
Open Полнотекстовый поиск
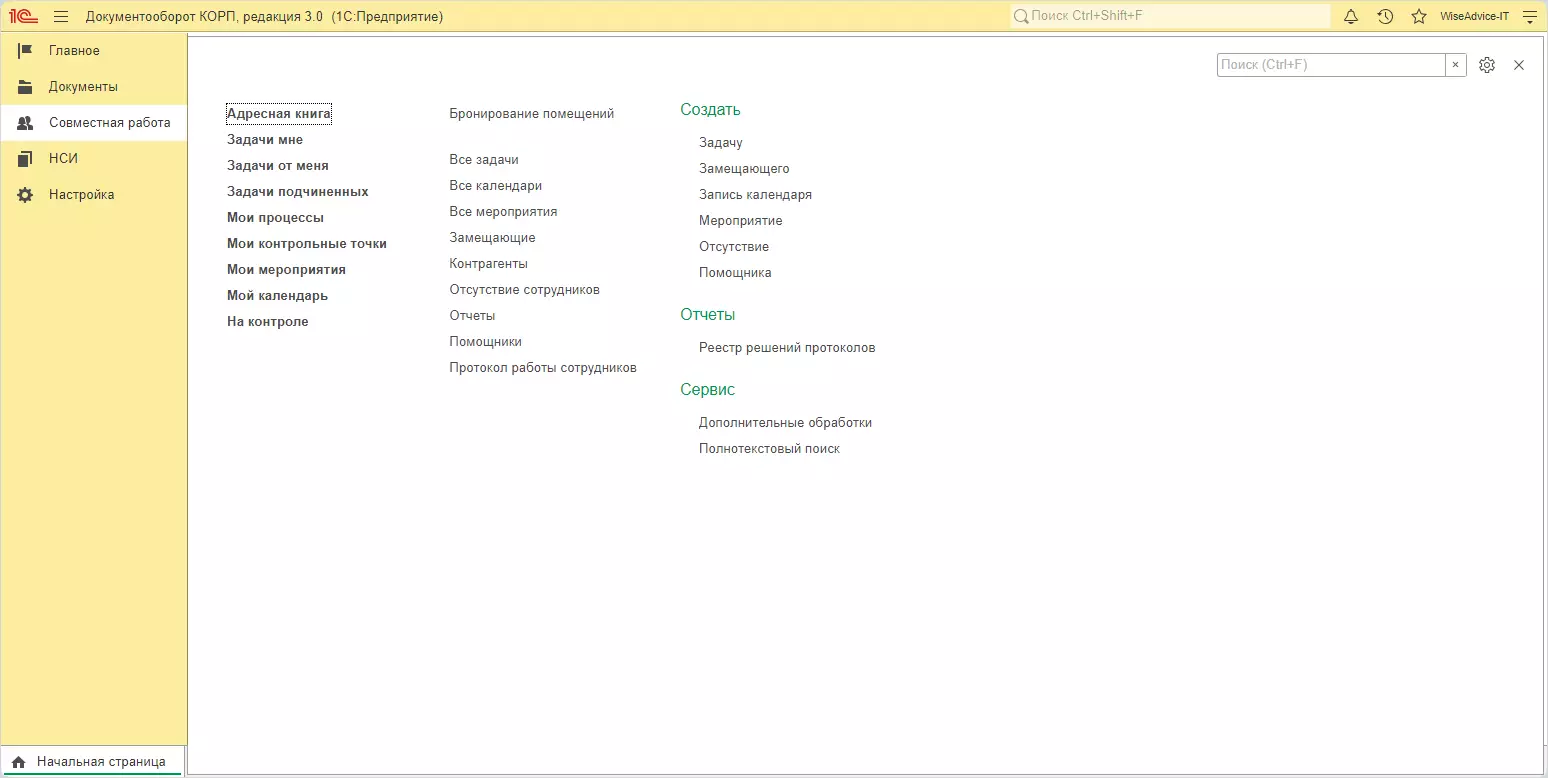(769, 449)
